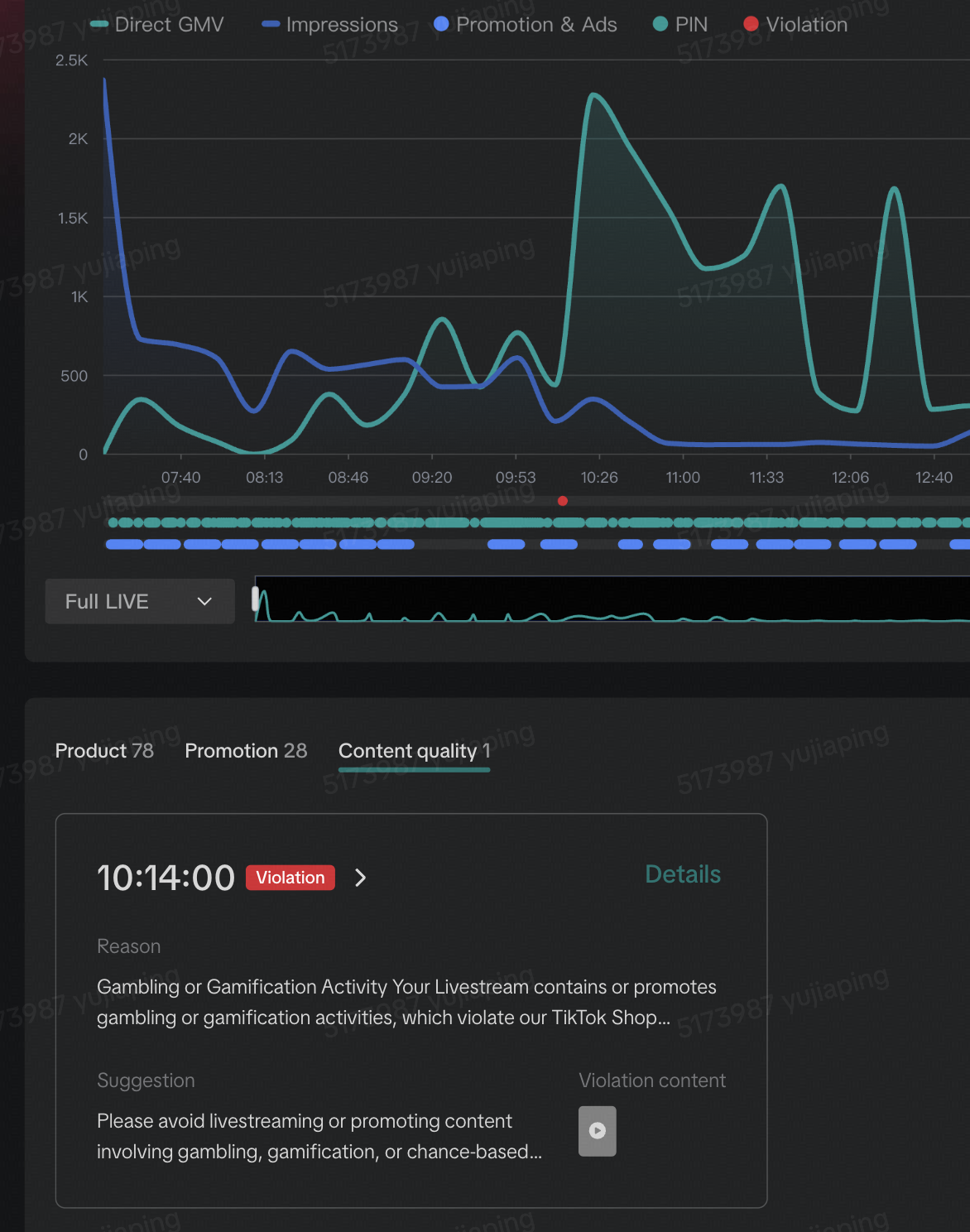
Task: Click the first blue Promotion & Ads timeline bar
Action: pyautogui.click(x=124, y=544)
